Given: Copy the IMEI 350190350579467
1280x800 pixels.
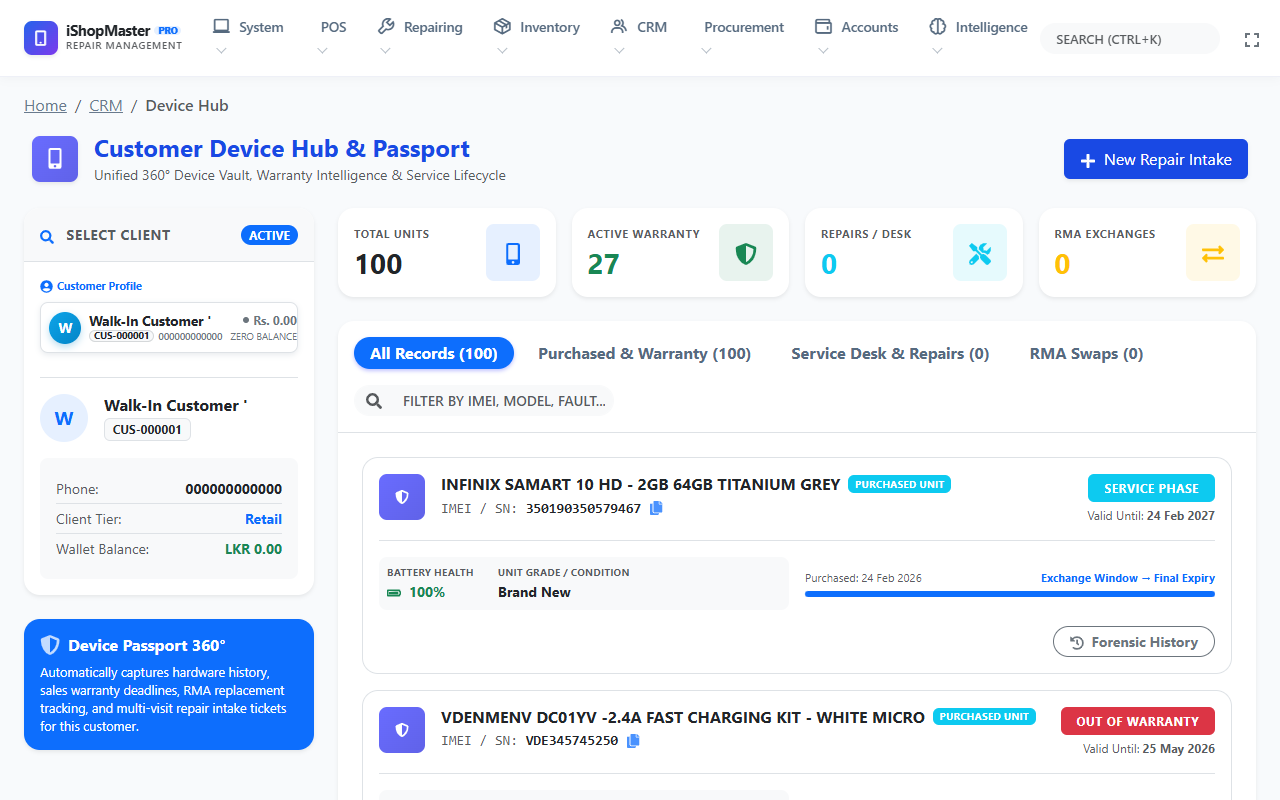Looking at the screenshot, I should coord(656,508).
